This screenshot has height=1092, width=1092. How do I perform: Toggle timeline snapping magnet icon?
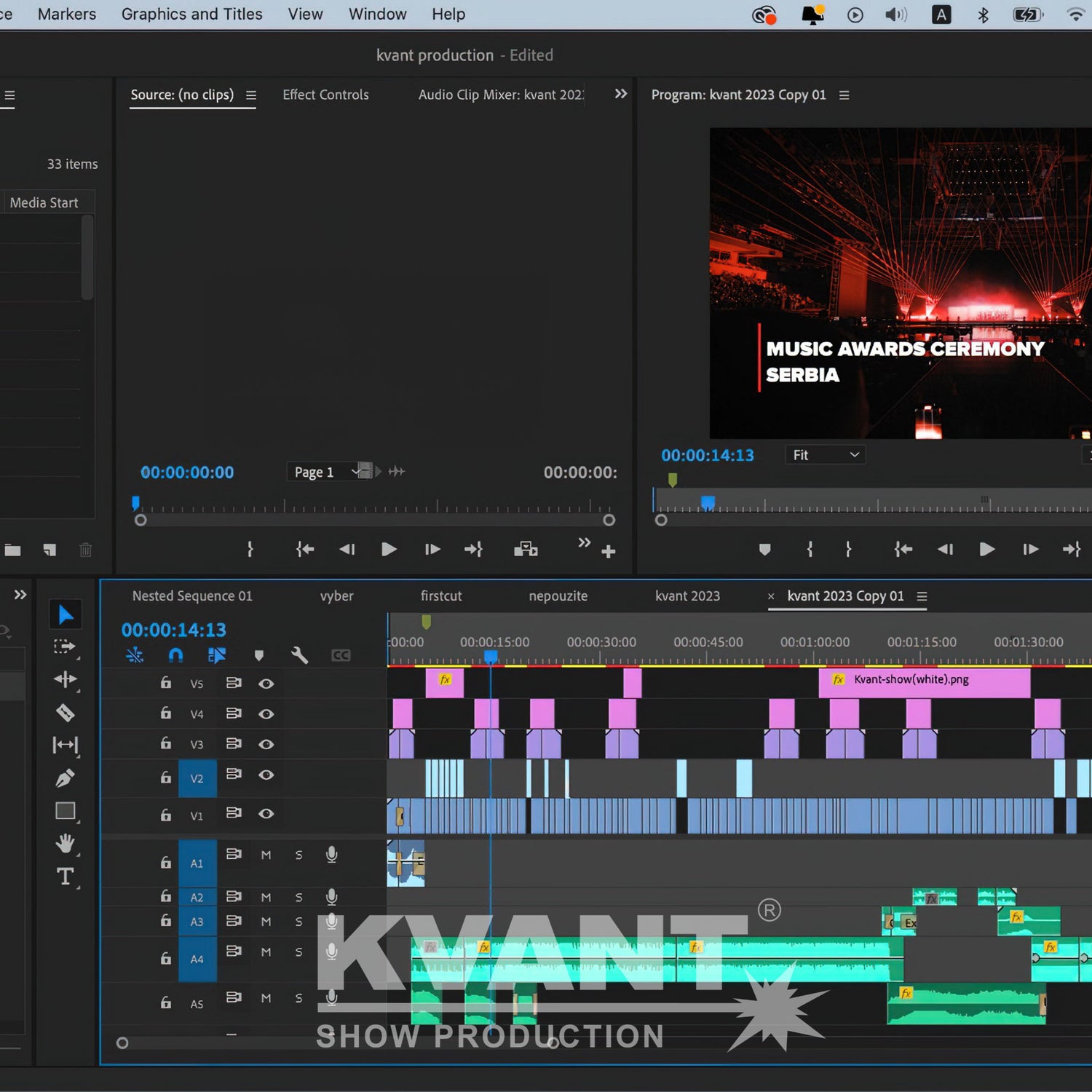(x=175, y=655)
